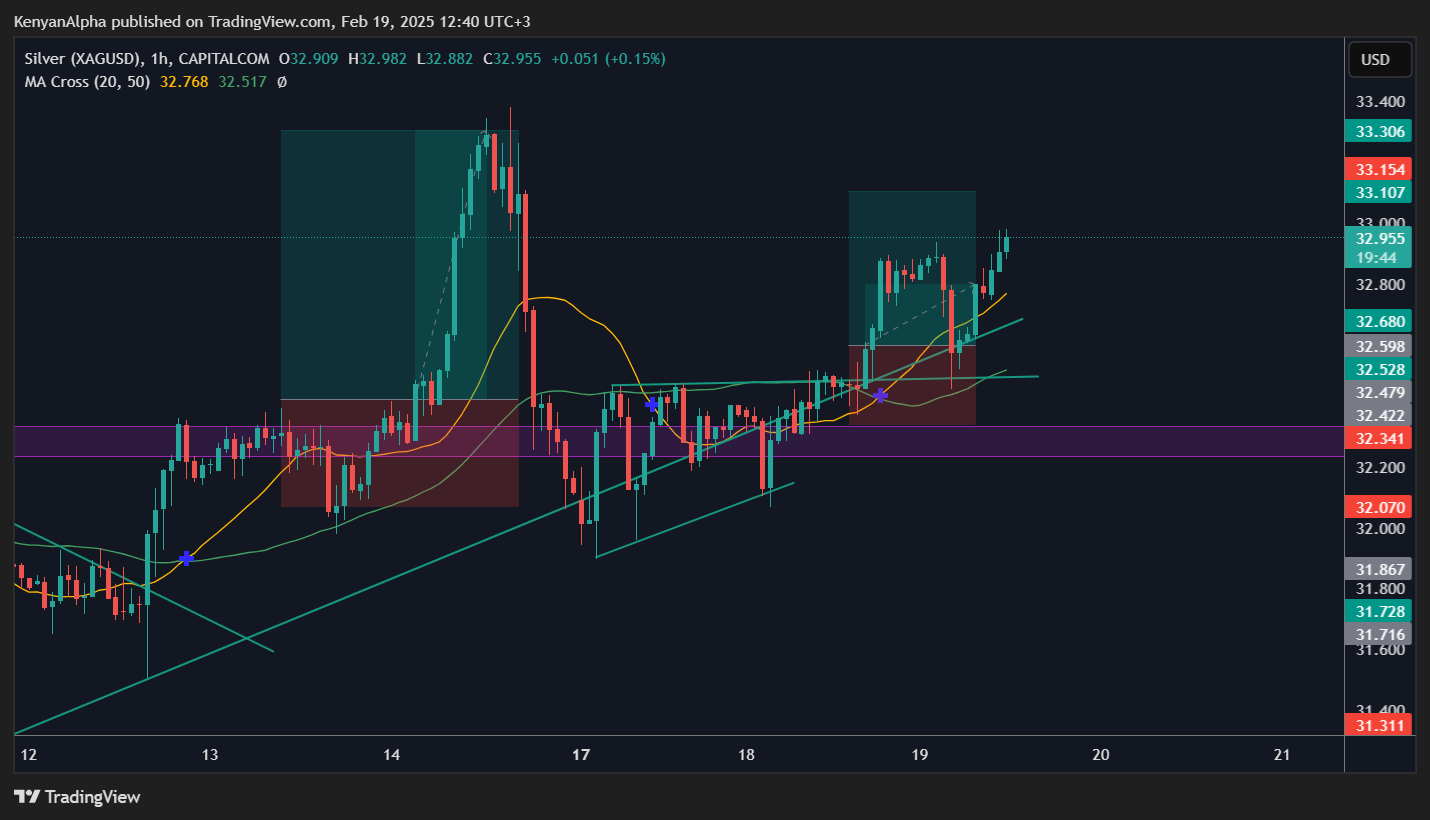
Task: Click the 31.867 gray price label
Action: (1379, 569)
